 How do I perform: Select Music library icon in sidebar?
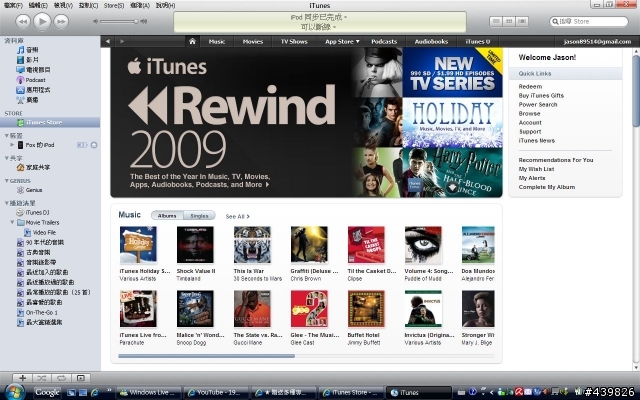point(20,50)
